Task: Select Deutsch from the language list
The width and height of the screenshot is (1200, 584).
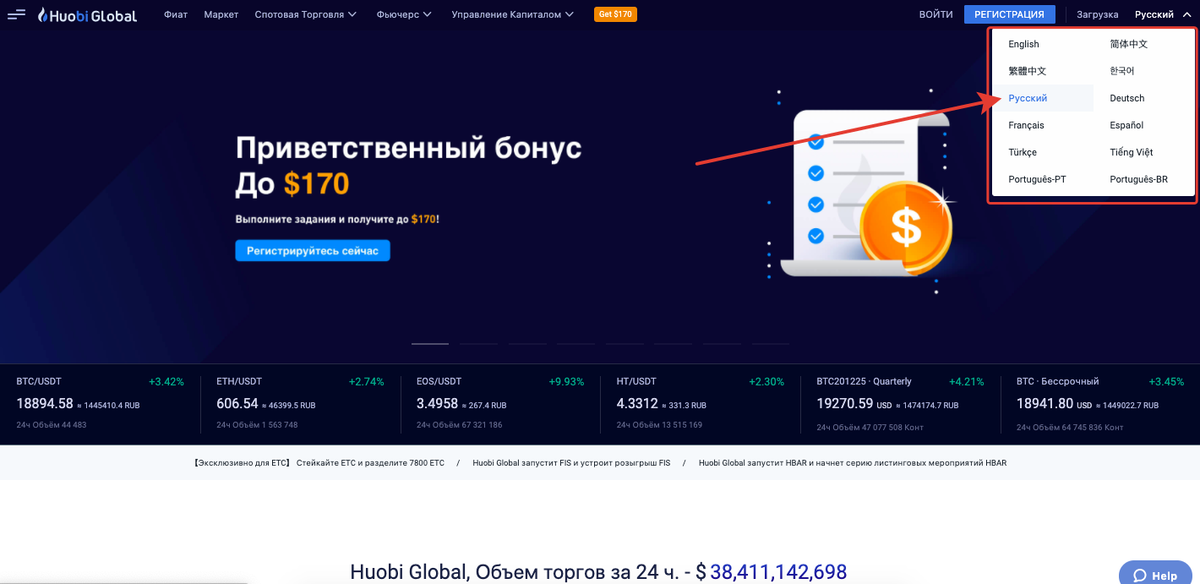Action: click(1126, 98)
